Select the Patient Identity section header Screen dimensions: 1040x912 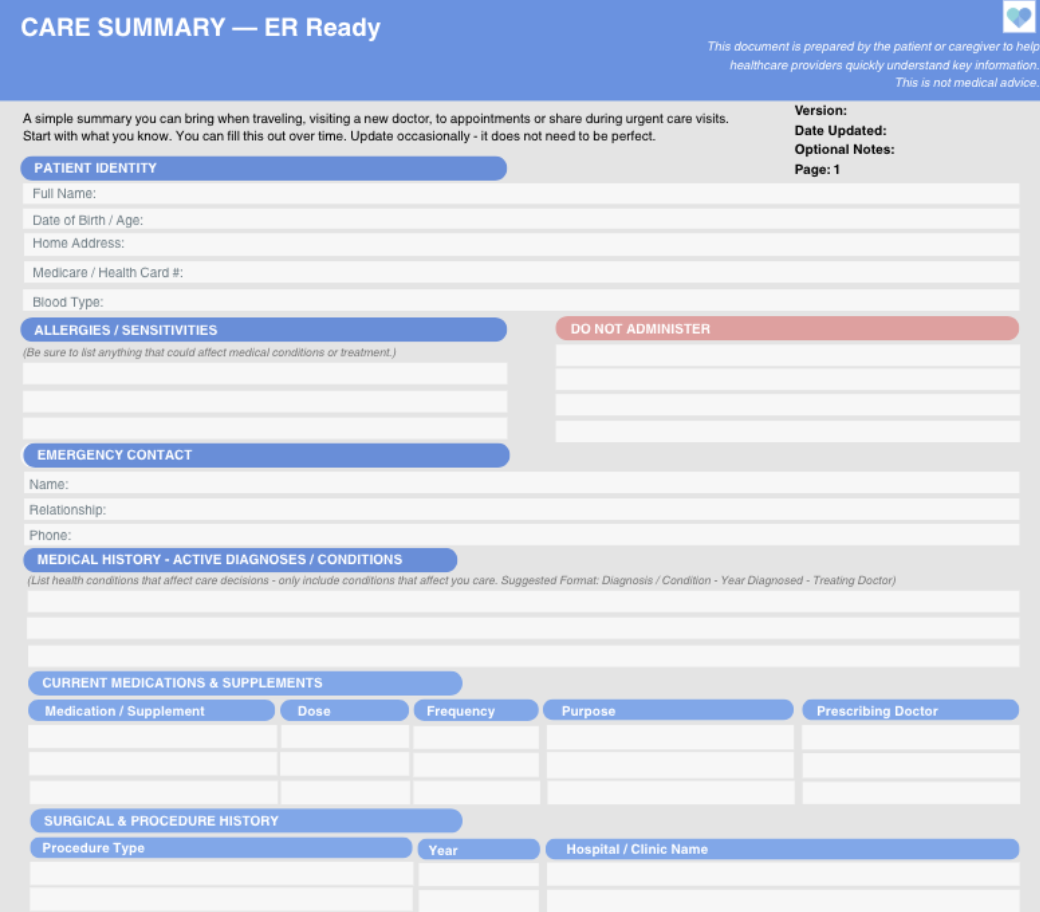264,168
